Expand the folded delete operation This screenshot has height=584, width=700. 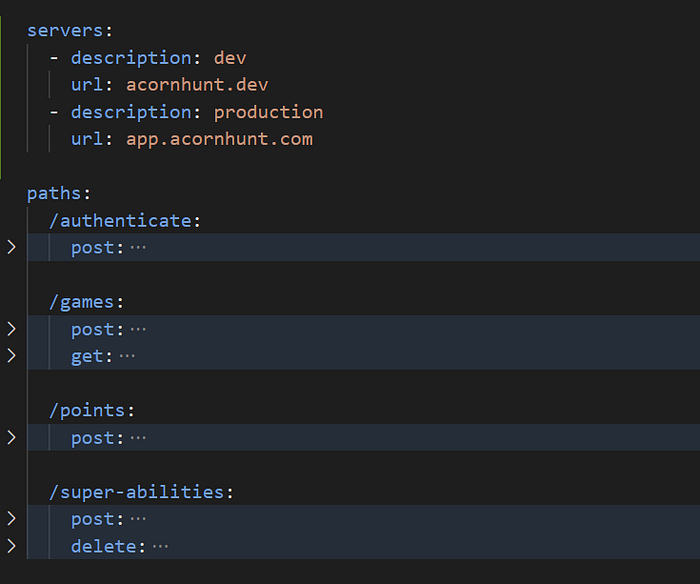(x=12, y=546)
